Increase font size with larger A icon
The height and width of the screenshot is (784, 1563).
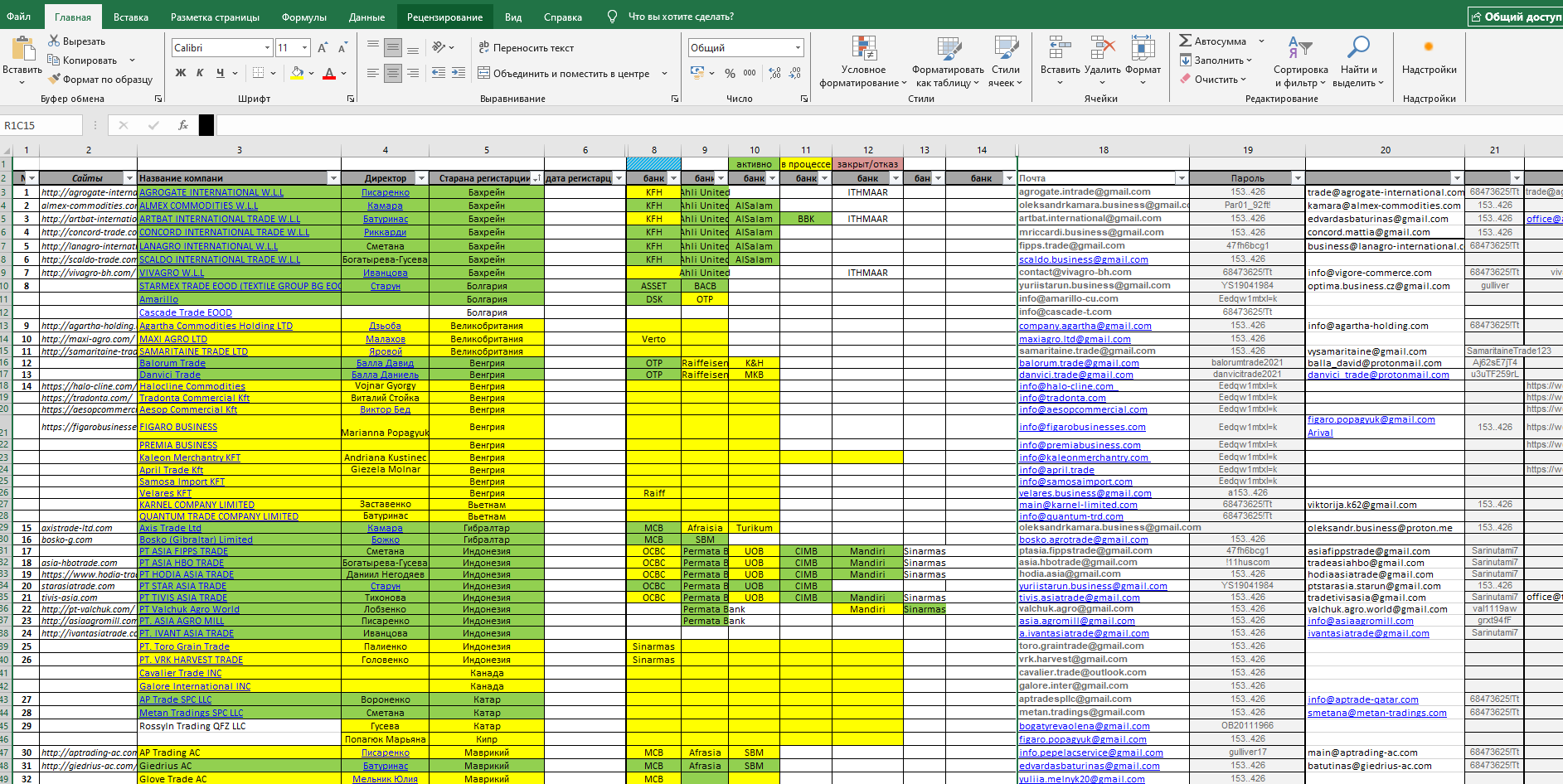pyautogui.click(x=323, y=48)
